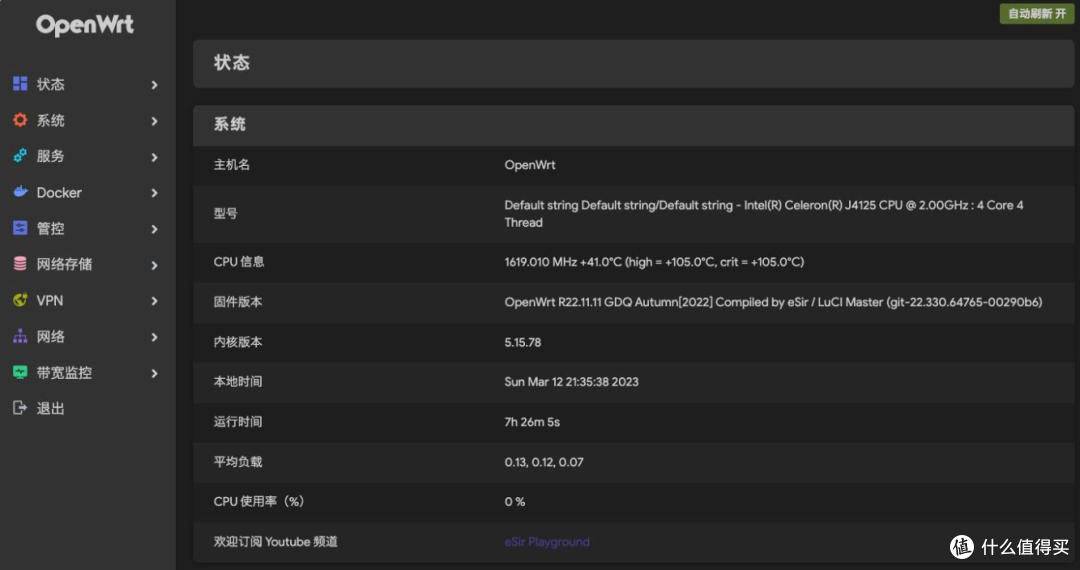This screenshot has height=570, width=1080.
Task: Click the 退出 logout icon
Action: pos(20,408)
